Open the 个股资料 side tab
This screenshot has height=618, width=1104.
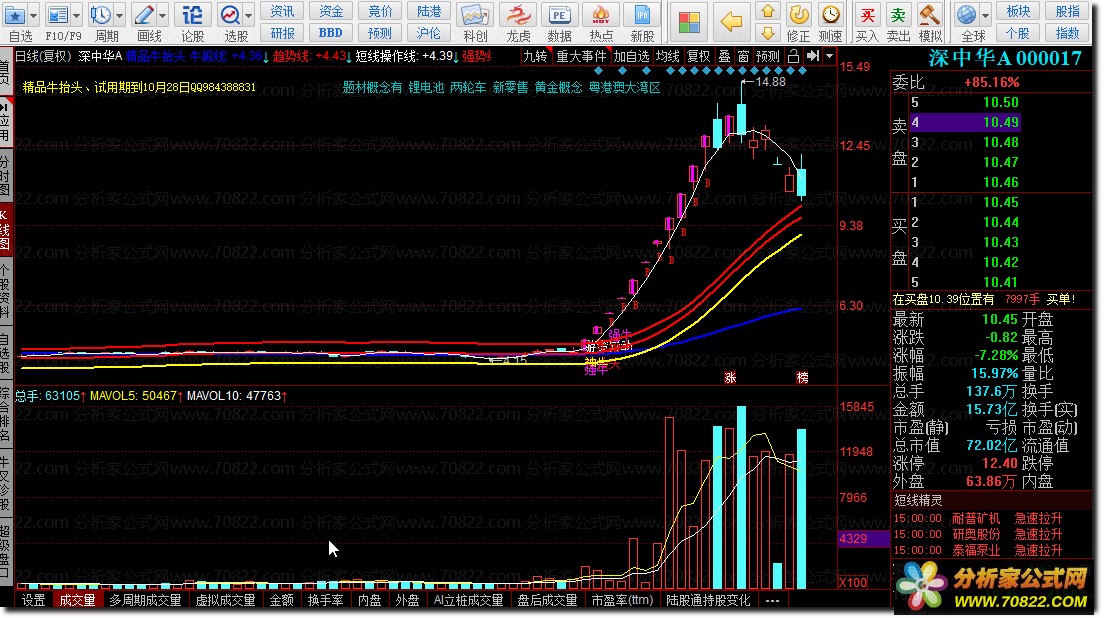tap(5, 291)
